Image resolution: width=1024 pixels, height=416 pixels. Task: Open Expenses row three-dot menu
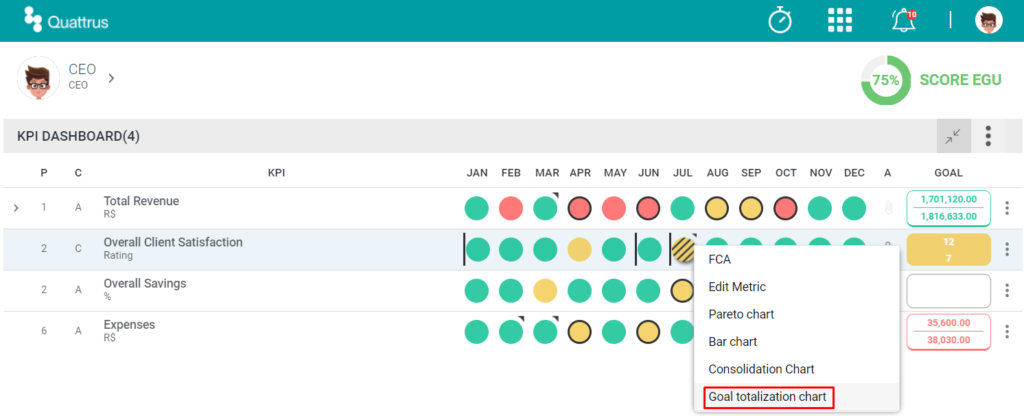tap(1006, 332)
